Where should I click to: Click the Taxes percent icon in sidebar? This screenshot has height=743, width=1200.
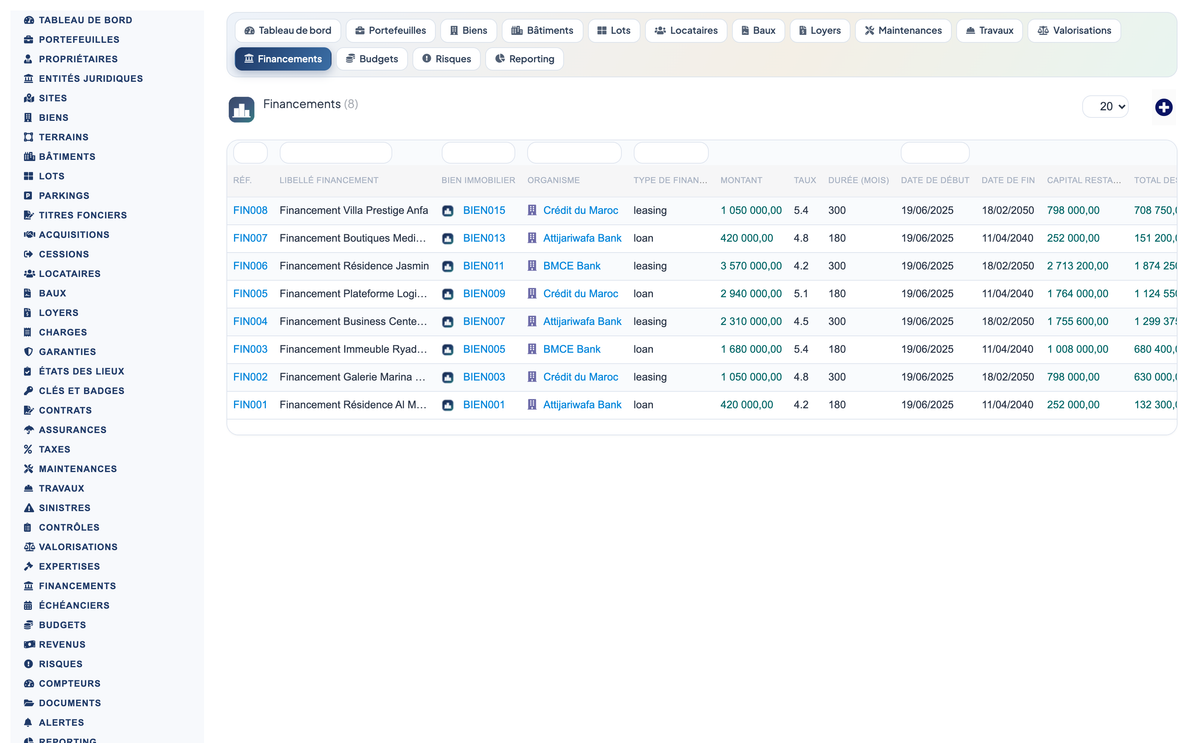(x=29, y=450)
